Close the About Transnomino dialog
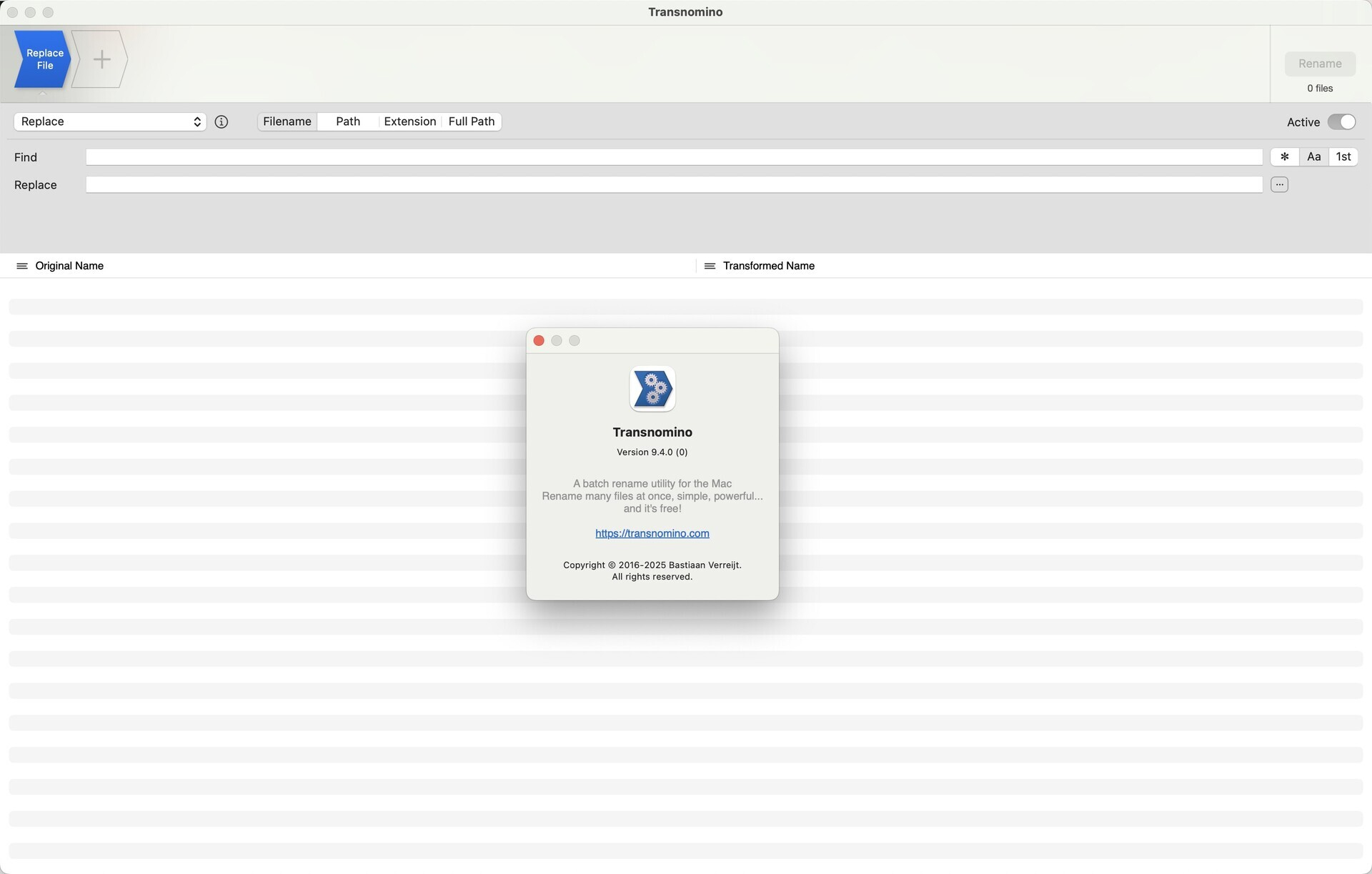This screenshot has height=874, width=1372. tap(539, 341)
